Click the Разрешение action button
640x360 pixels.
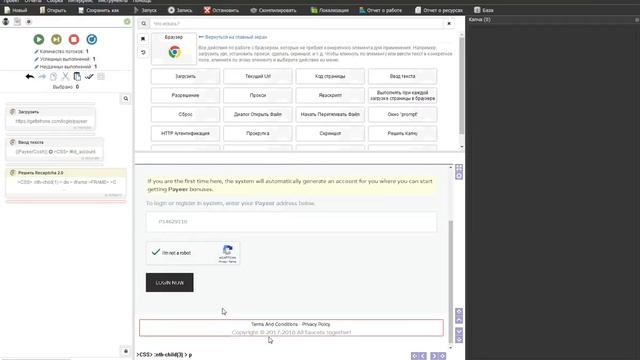click(185, 96)
